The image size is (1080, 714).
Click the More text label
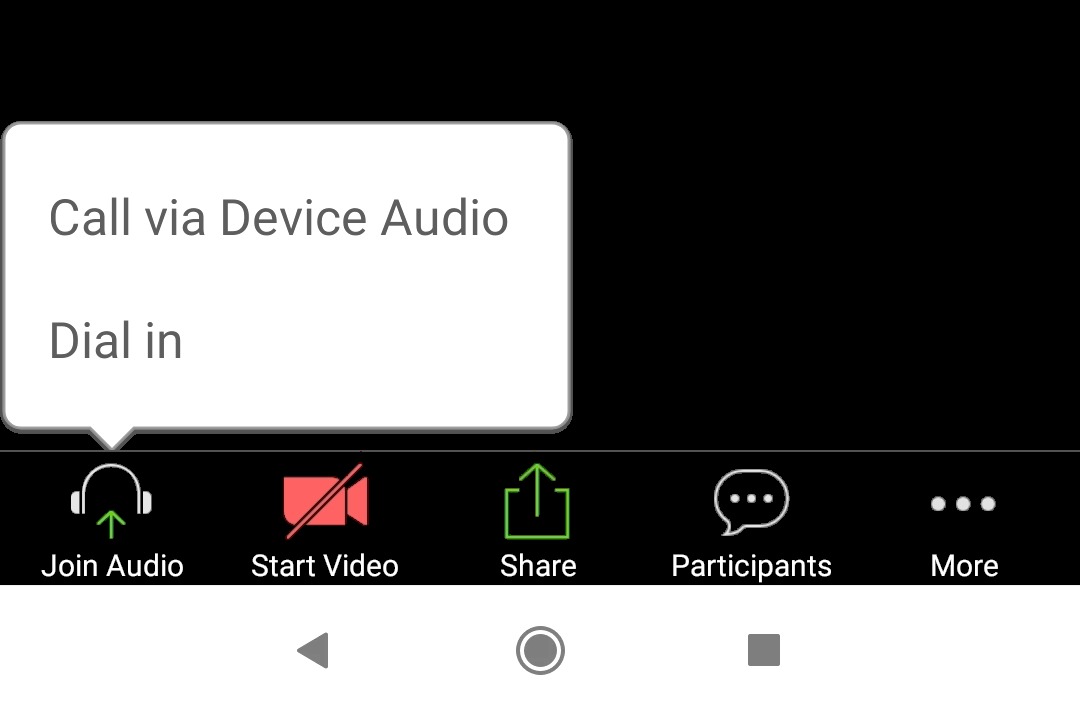[964, 566]
